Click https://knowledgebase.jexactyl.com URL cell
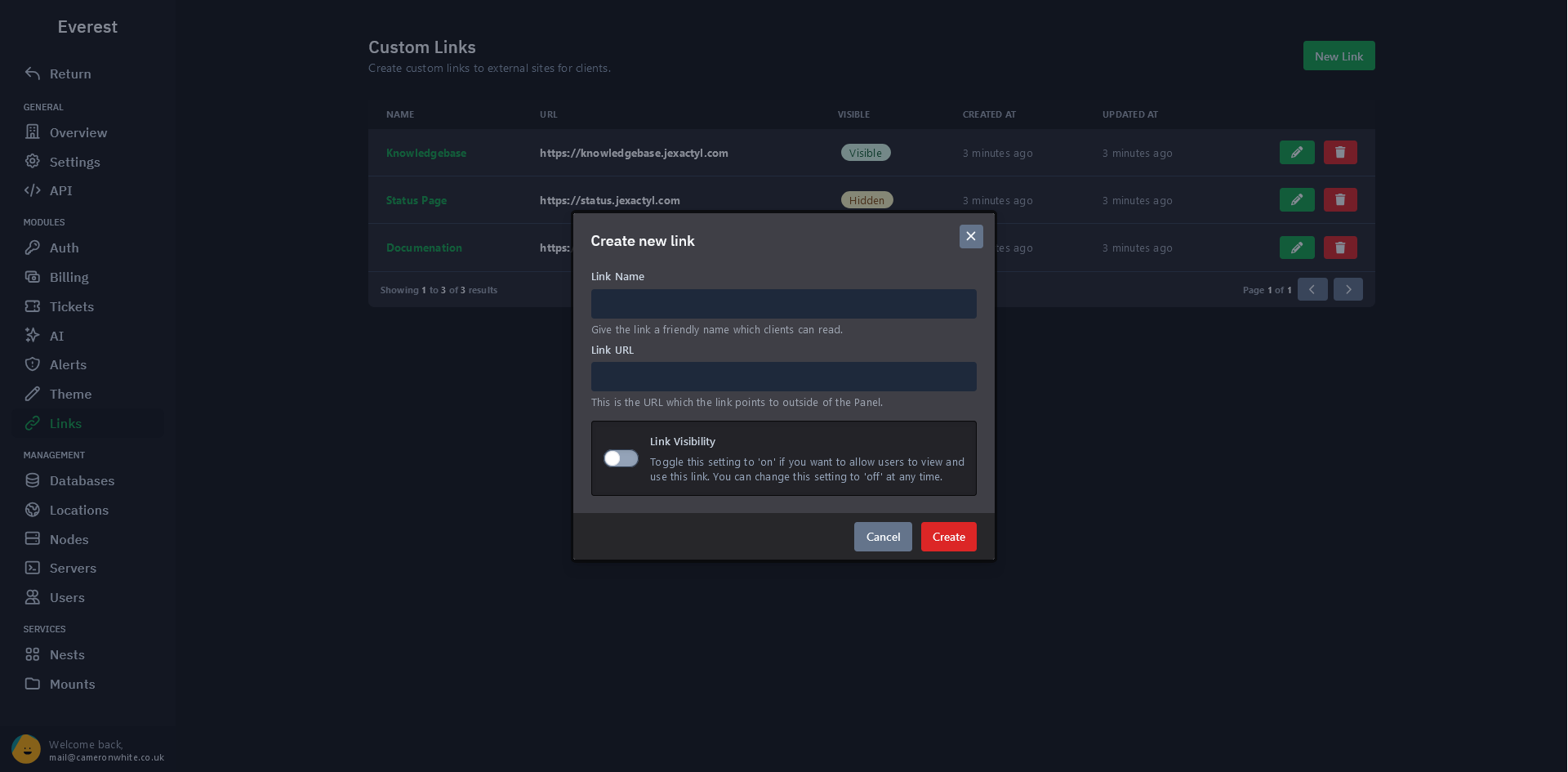Screen dimensions: 1568x772 (634, 153)
